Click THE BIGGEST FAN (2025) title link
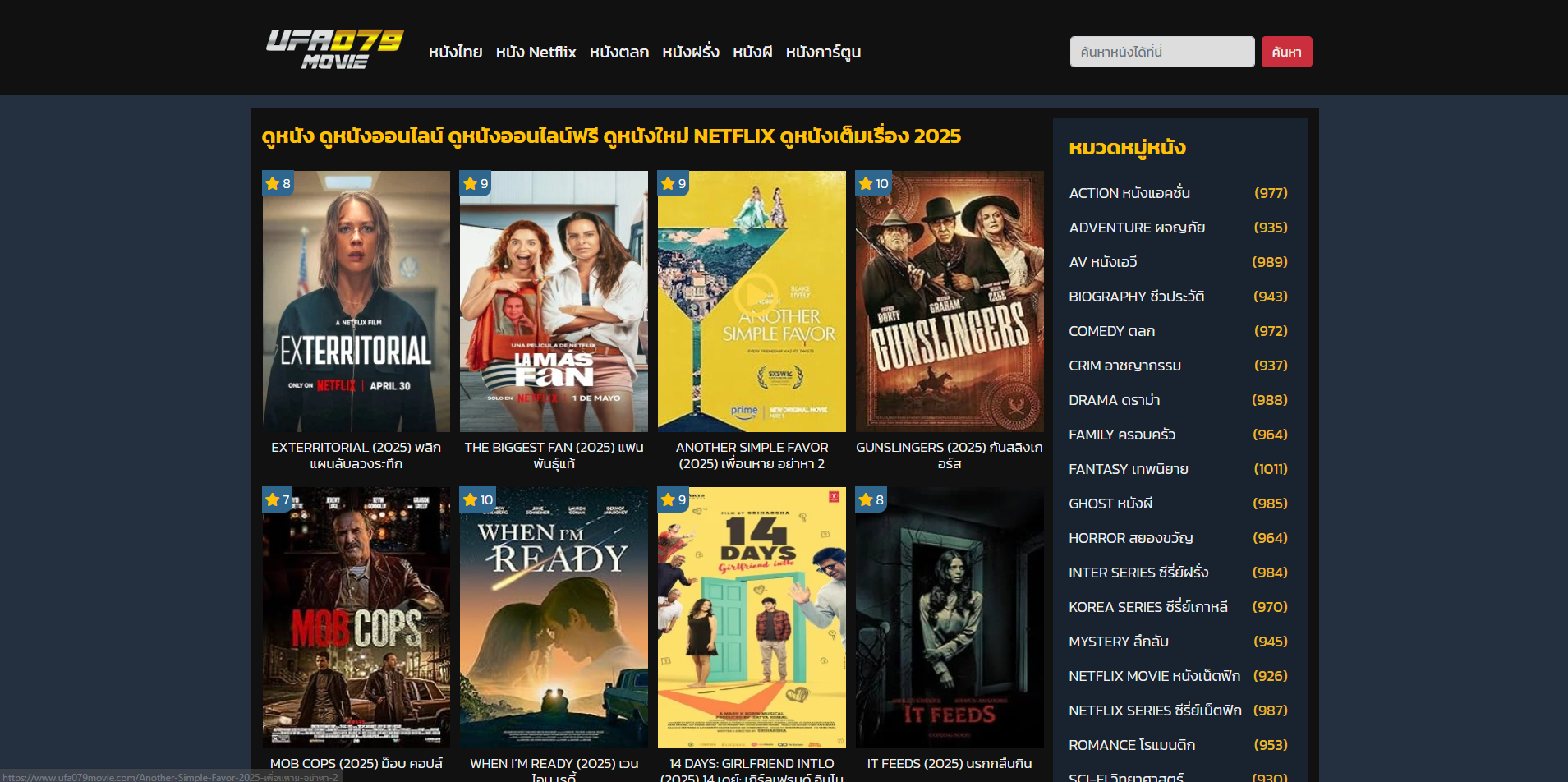Image resolution: width=1568 pixels, height=782 pixels. click(554, 455)
